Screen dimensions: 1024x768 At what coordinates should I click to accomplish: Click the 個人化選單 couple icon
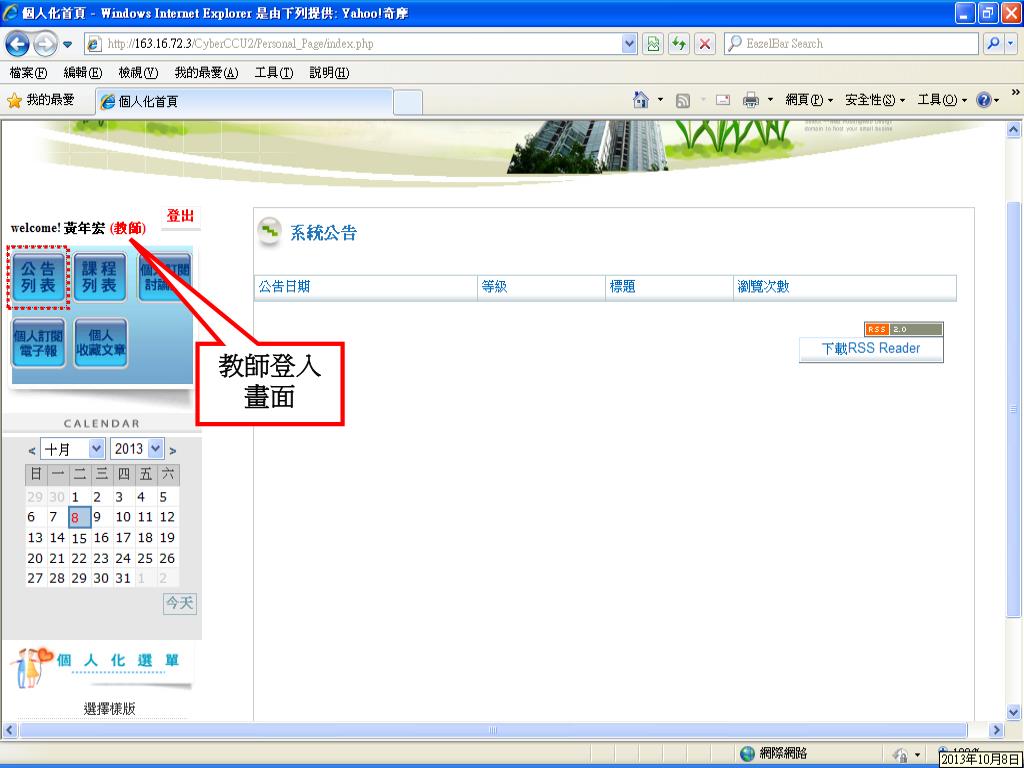pyautogui.click(x=29, y=667)
